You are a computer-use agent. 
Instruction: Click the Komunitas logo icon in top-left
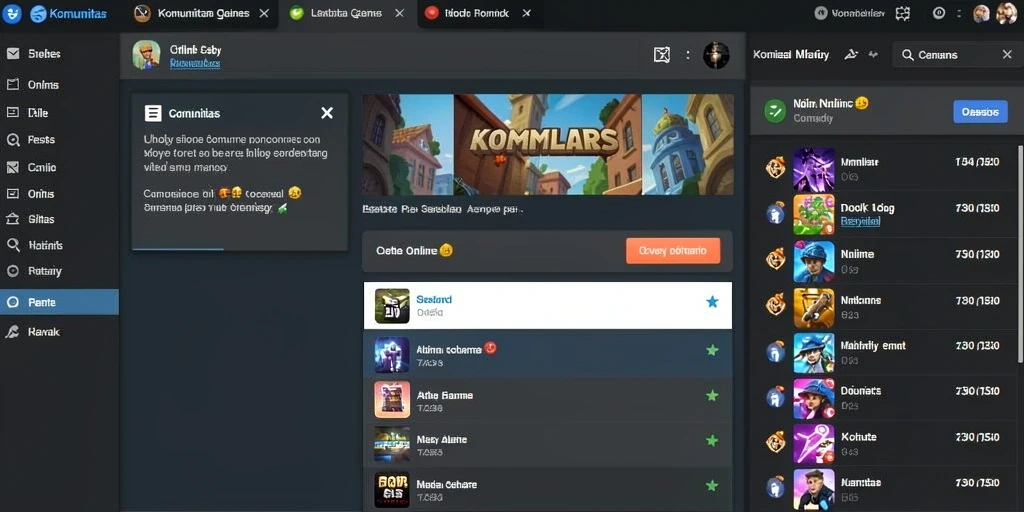click(12, 13)
